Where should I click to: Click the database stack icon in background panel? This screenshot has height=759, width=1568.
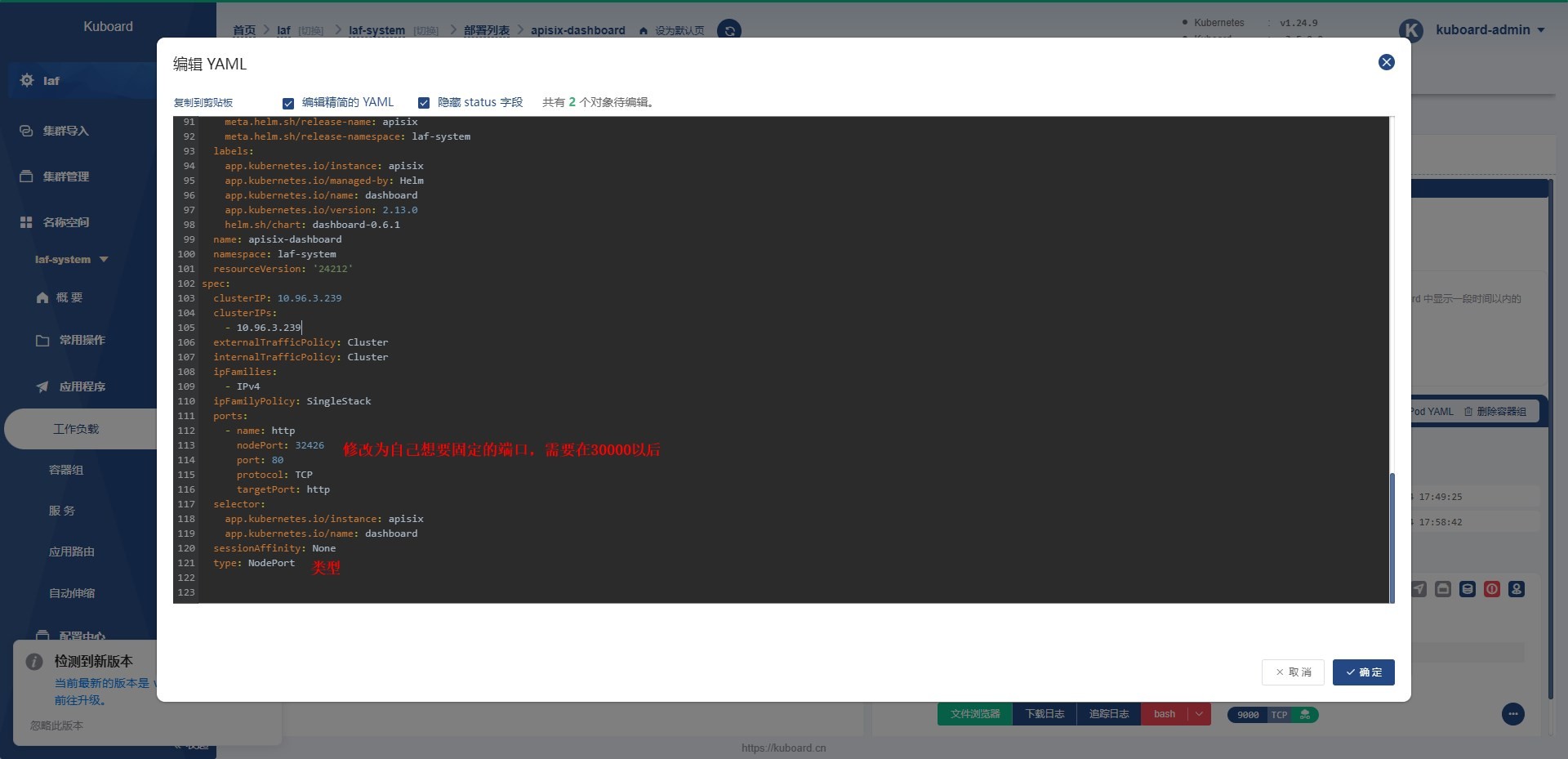[1468, 589]
